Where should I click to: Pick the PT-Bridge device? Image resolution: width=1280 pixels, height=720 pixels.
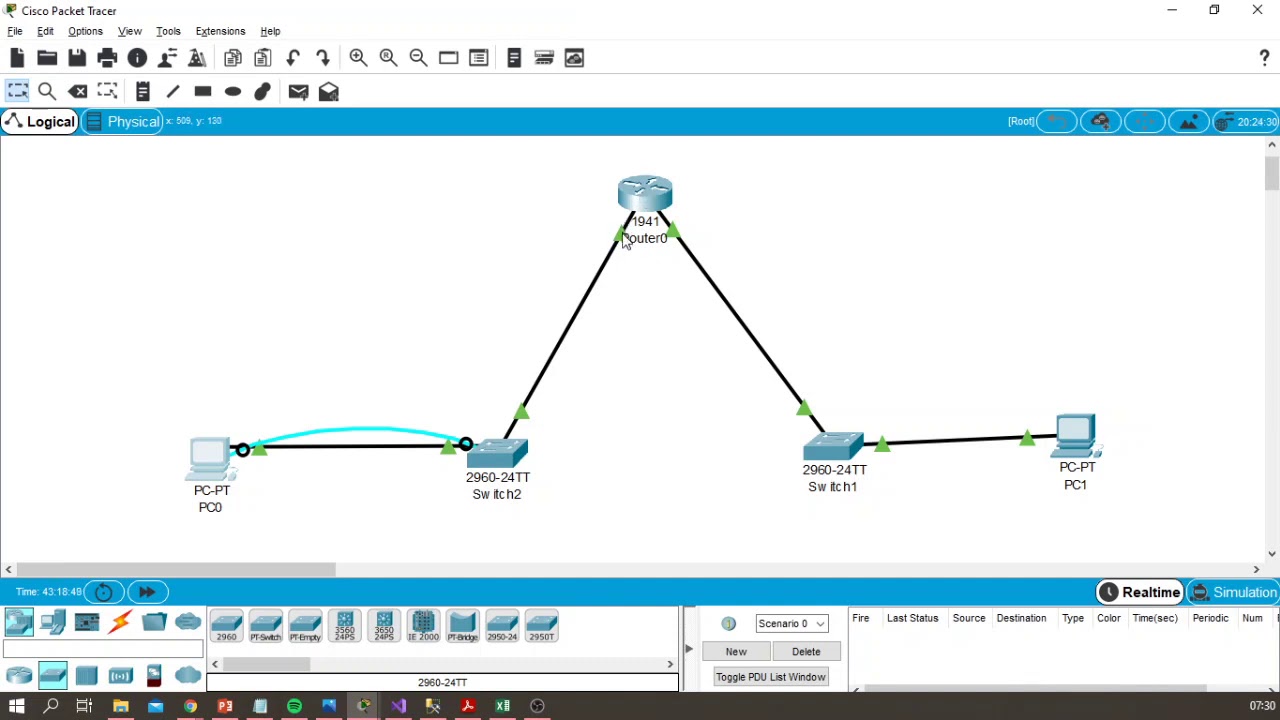pyautogui.click(x=462, y=625)
